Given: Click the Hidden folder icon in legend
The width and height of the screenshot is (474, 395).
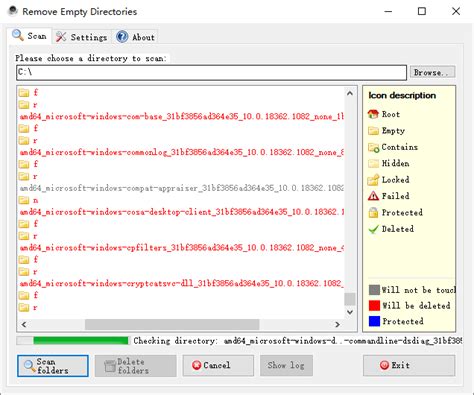Looking at the screenshot, I should click(373, 163).
